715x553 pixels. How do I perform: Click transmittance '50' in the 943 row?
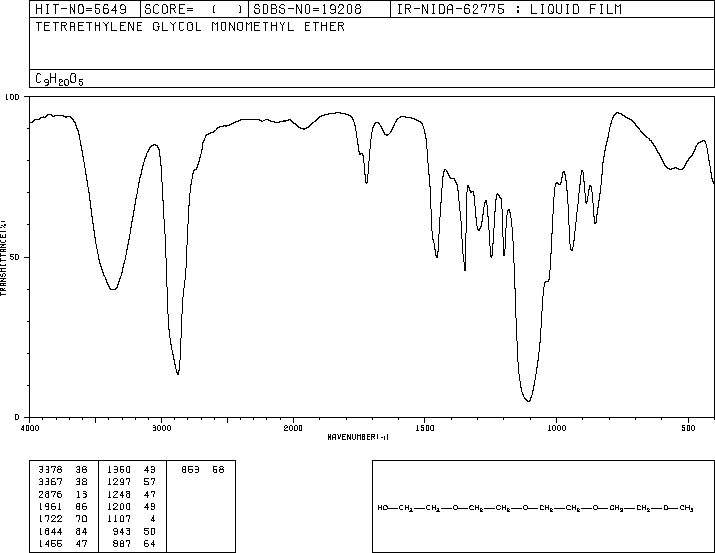coord(150,532)
